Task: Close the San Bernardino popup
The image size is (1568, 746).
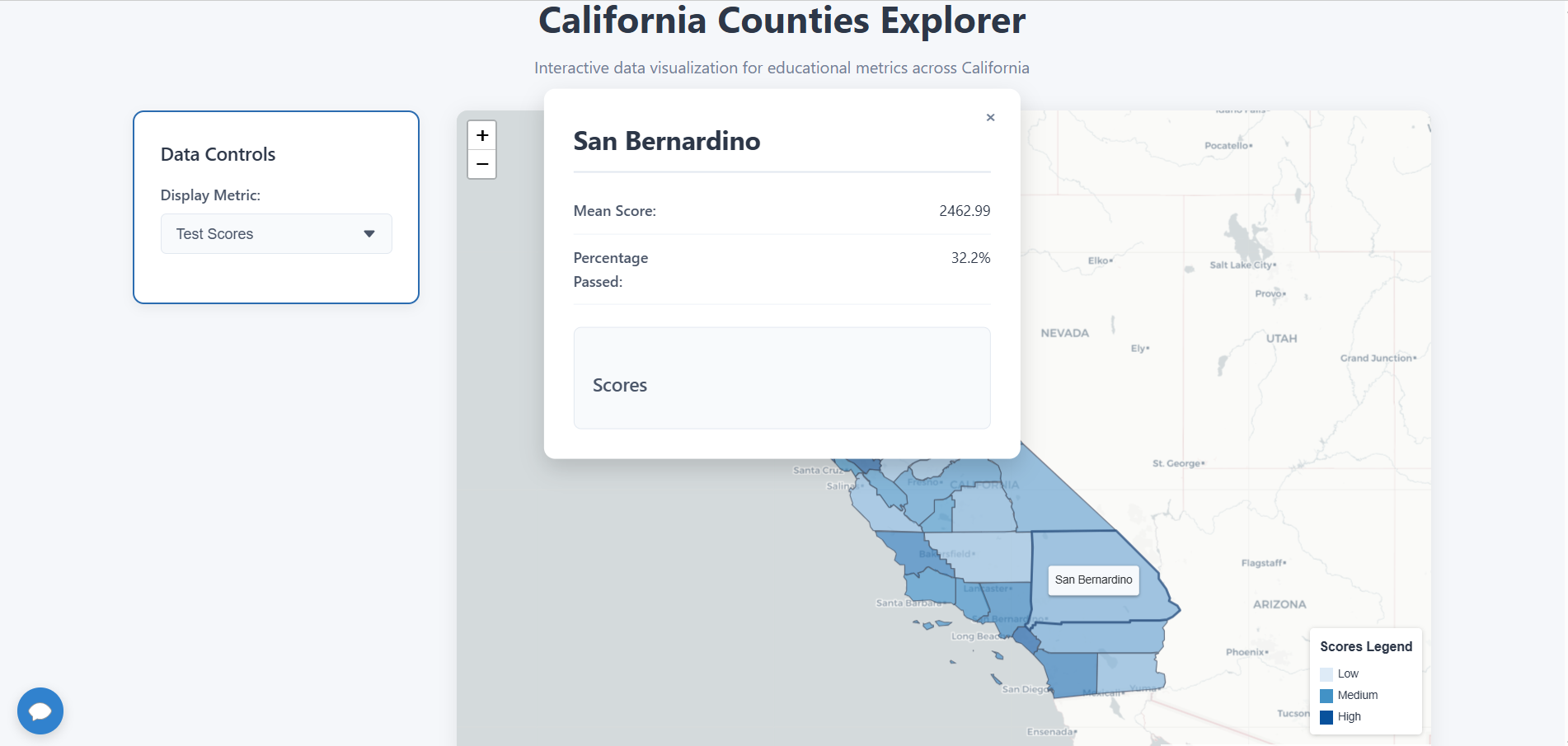Action: [990, 118]
